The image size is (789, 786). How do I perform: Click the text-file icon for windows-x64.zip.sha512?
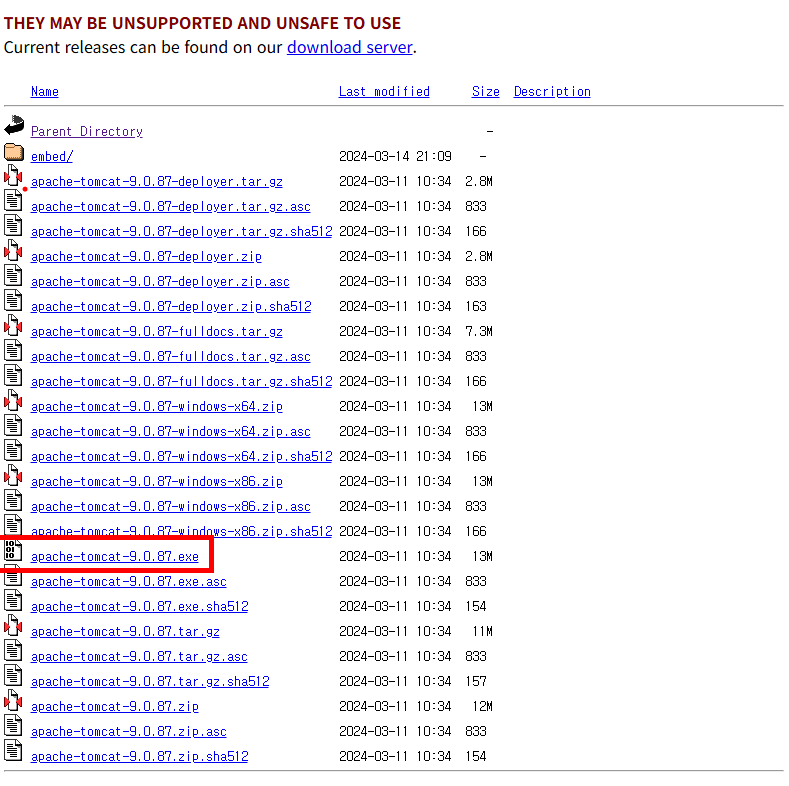coord(13,450)
